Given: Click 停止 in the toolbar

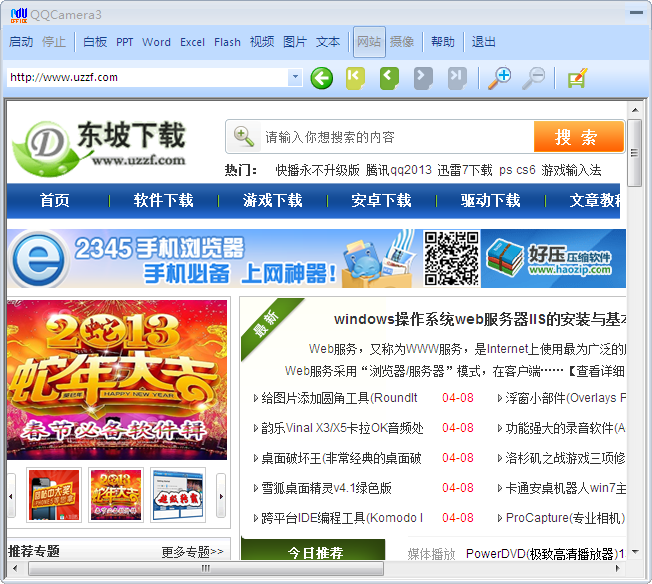Looking at the screenshot, I should (x=54, y=42).
